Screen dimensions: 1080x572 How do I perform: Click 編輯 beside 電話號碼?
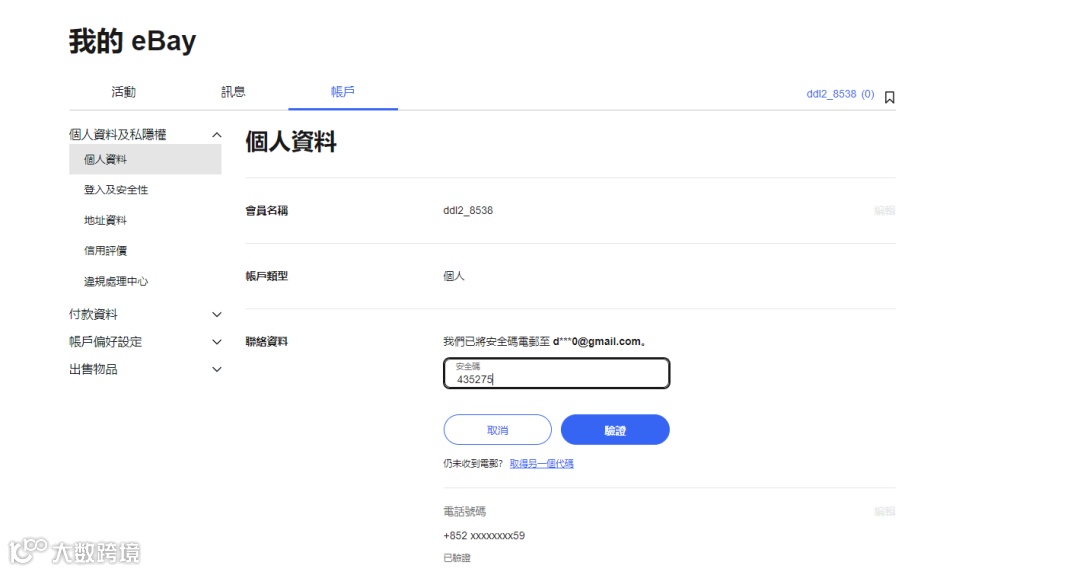pos(884,511)
